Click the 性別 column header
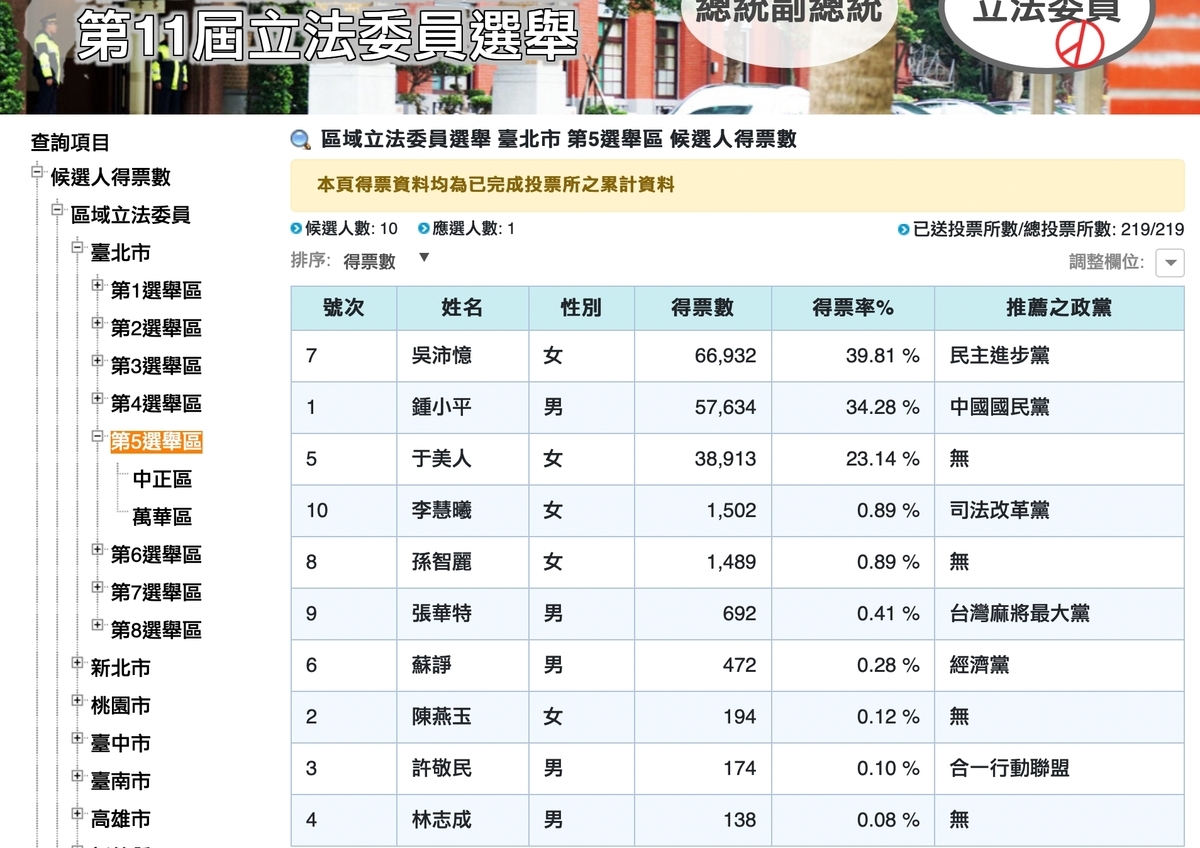Image resolution: width=1200 pixels, height=848 pixels. click(582, 308)
